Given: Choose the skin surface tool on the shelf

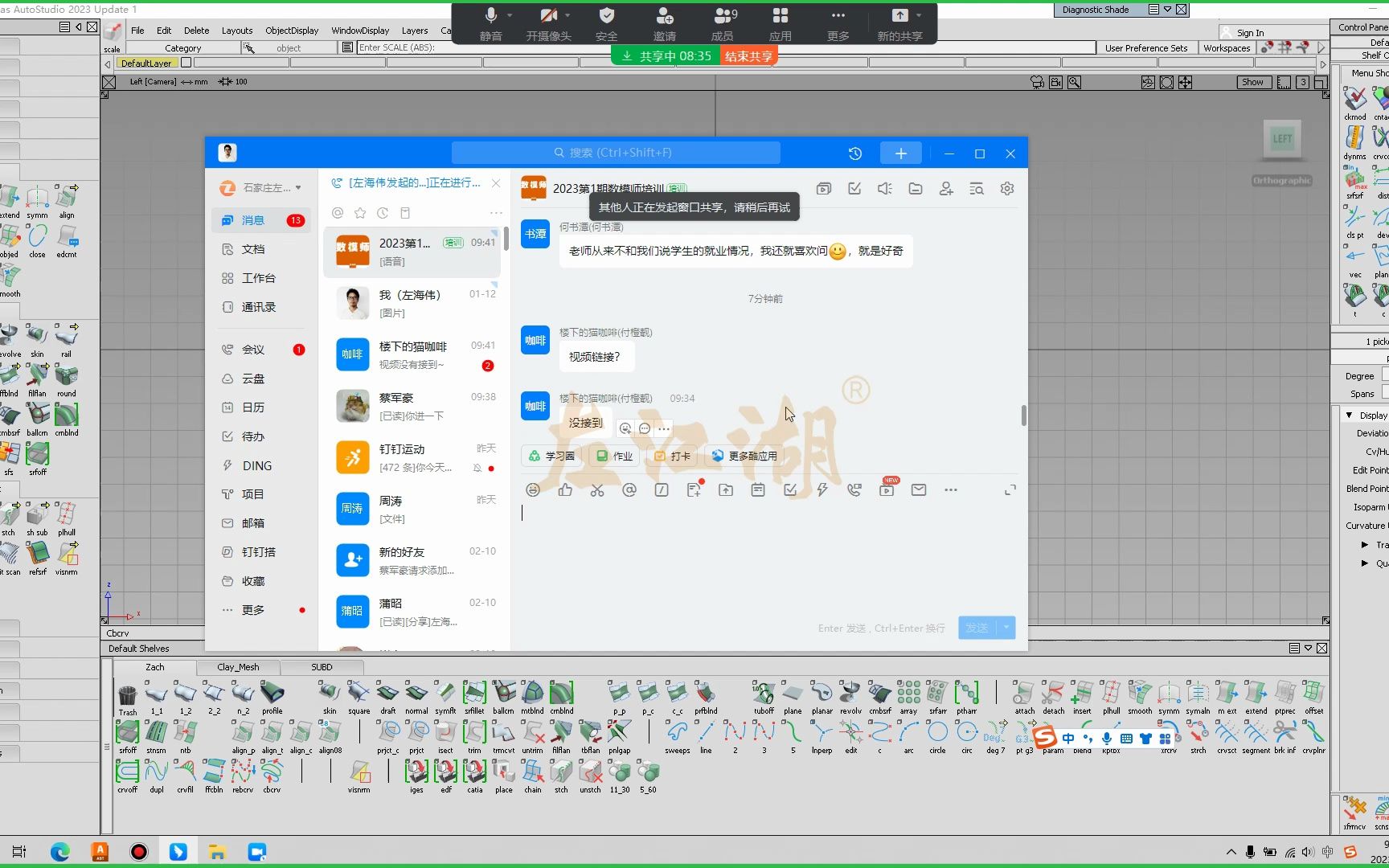Looking at the screenshot, I should [x=330, y=693].
